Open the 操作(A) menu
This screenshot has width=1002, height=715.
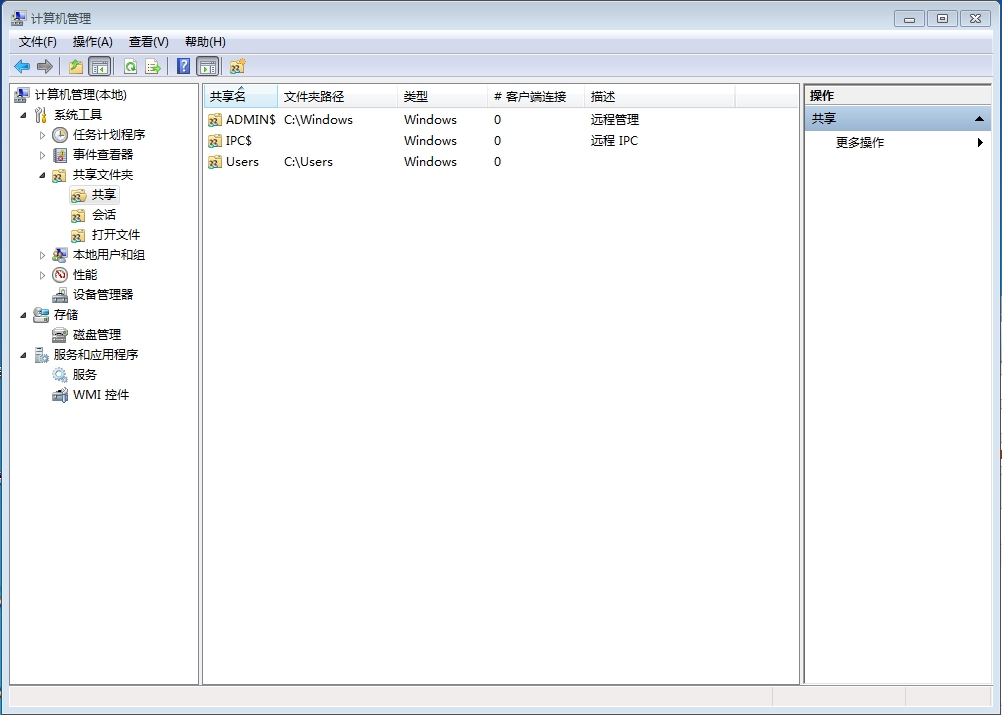coord(93,42)
